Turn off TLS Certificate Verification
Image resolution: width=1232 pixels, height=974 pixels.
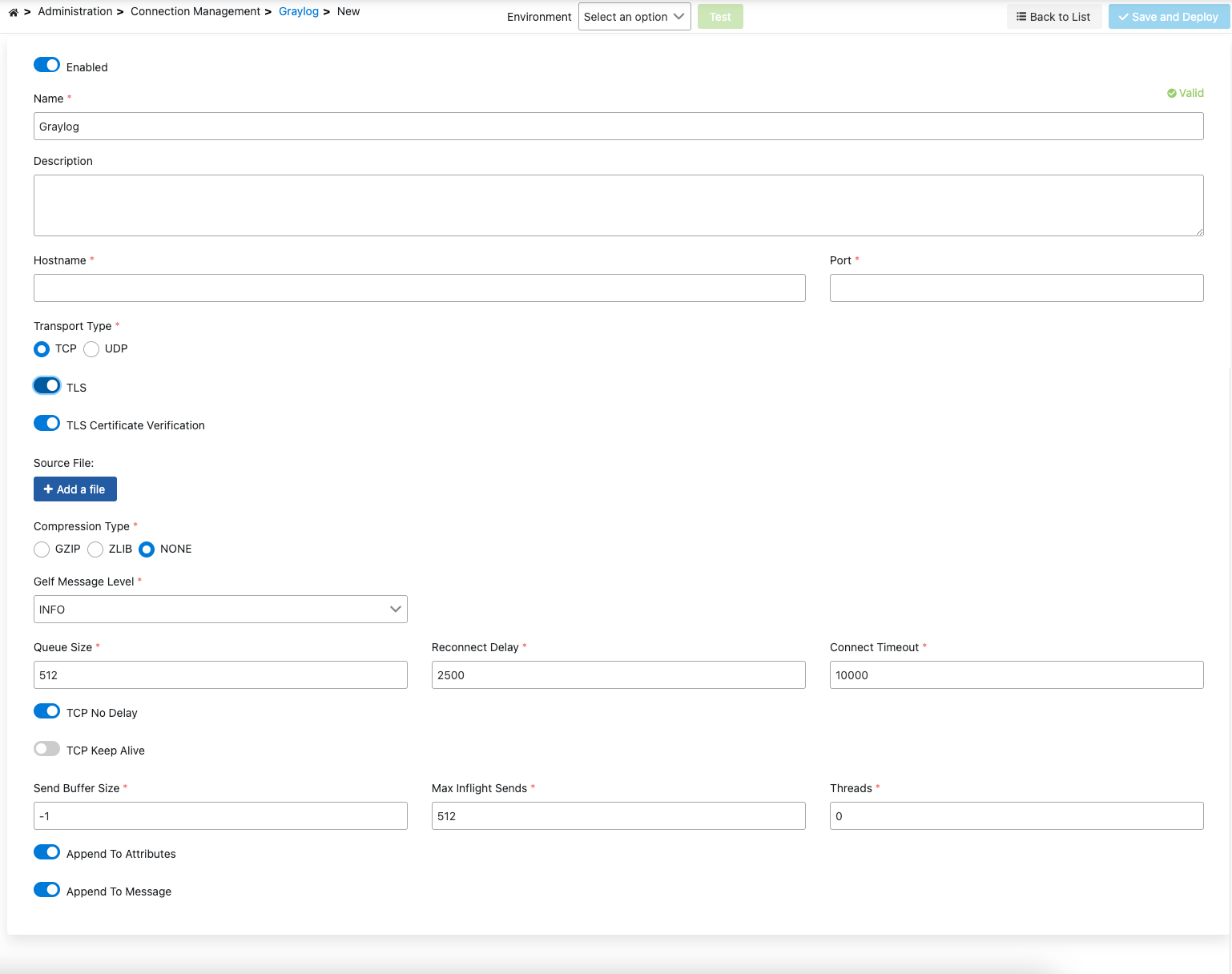coord(46,424)
